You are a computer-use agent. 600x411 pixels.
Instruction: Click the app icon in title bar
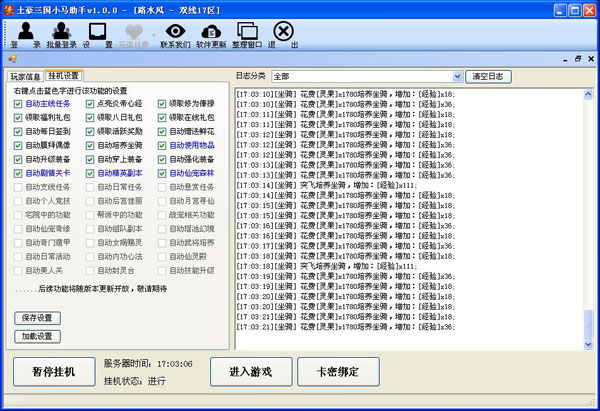[8, 10]
